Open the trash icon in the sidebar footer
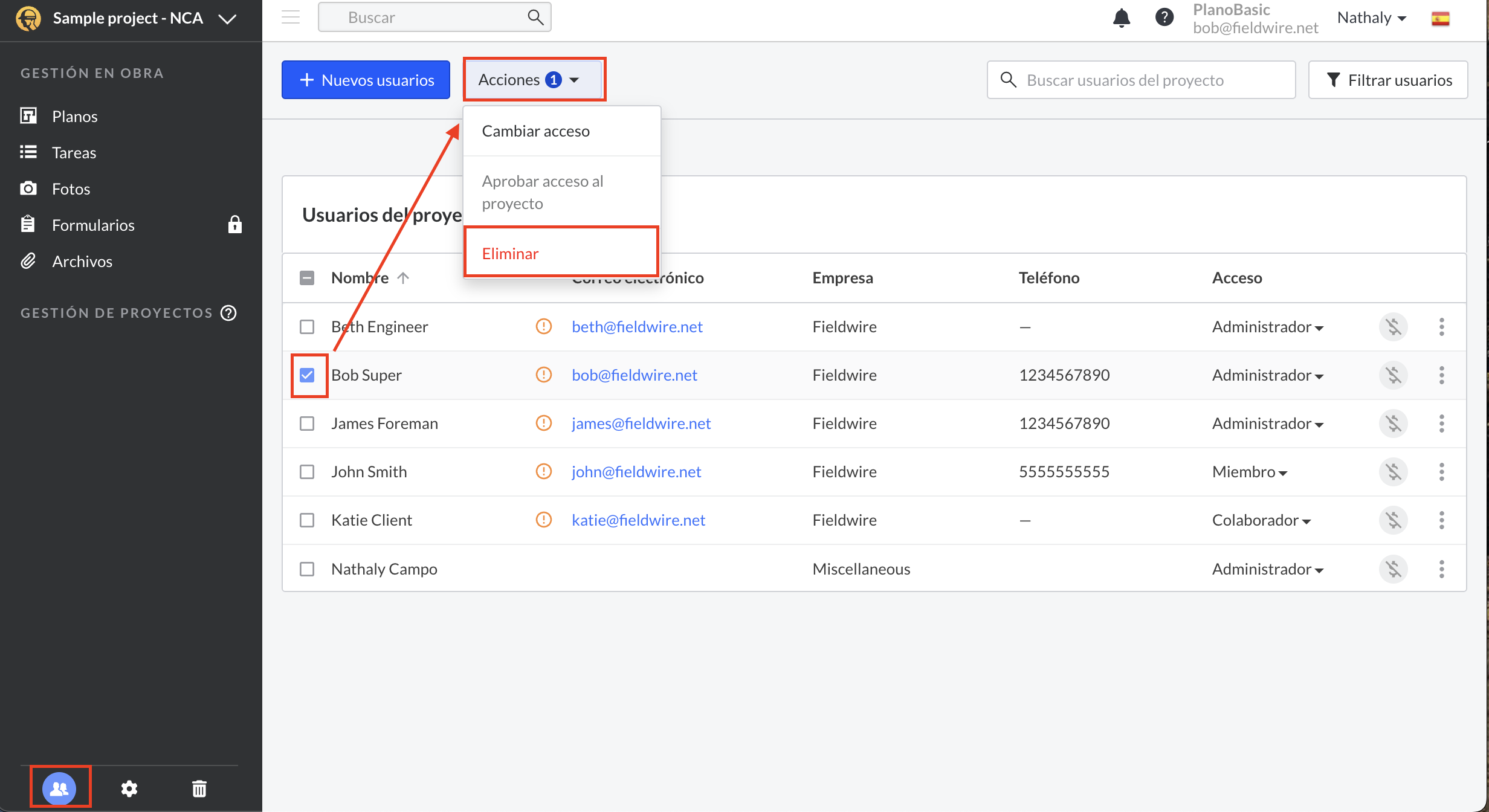Viewport: 1489px width, 812px height. point(199,788)
